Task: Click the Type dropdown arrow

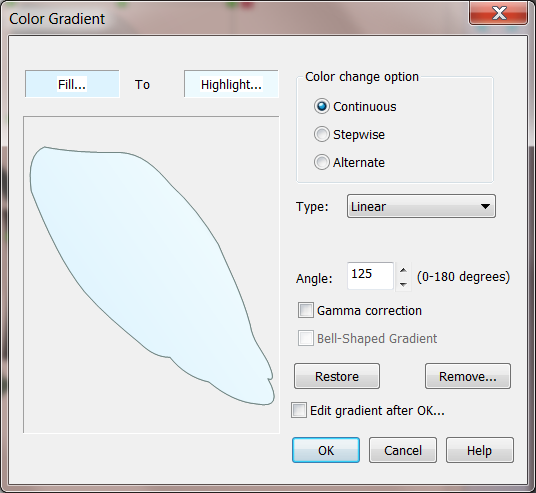Action: (x=485, y=206)
